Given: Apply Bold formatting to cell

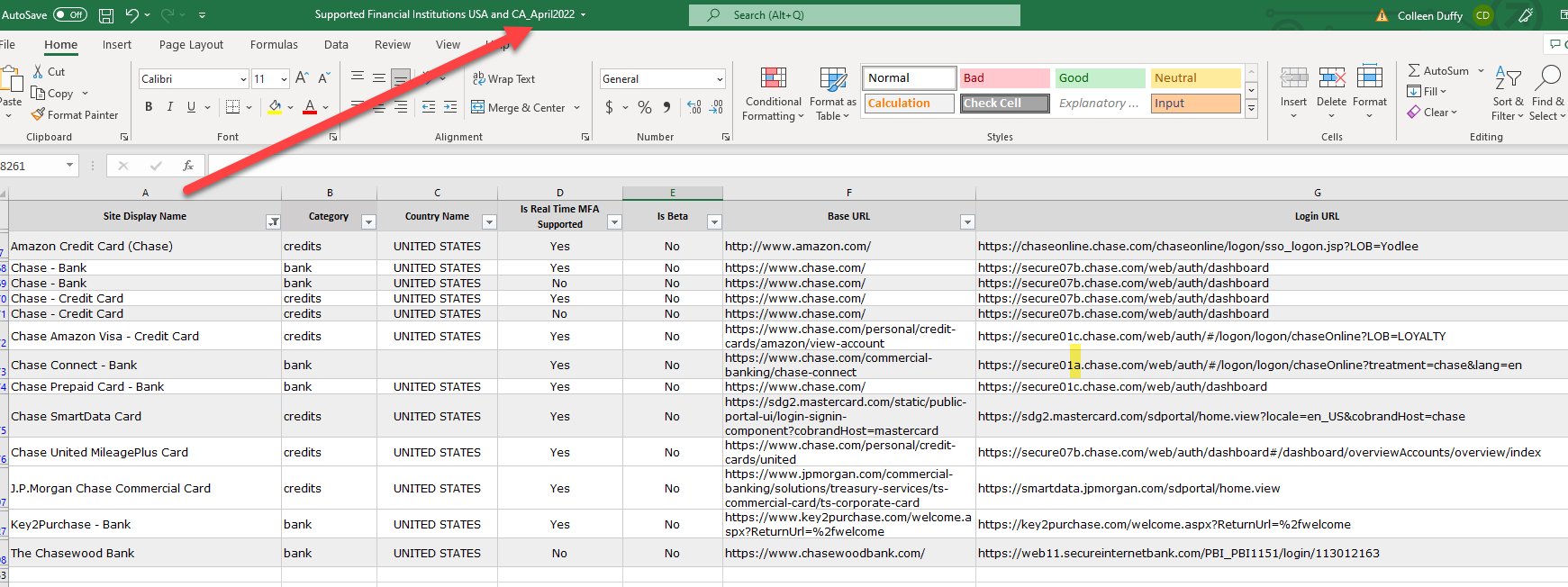Looking at the screenshot, I should tap(149, 107).
